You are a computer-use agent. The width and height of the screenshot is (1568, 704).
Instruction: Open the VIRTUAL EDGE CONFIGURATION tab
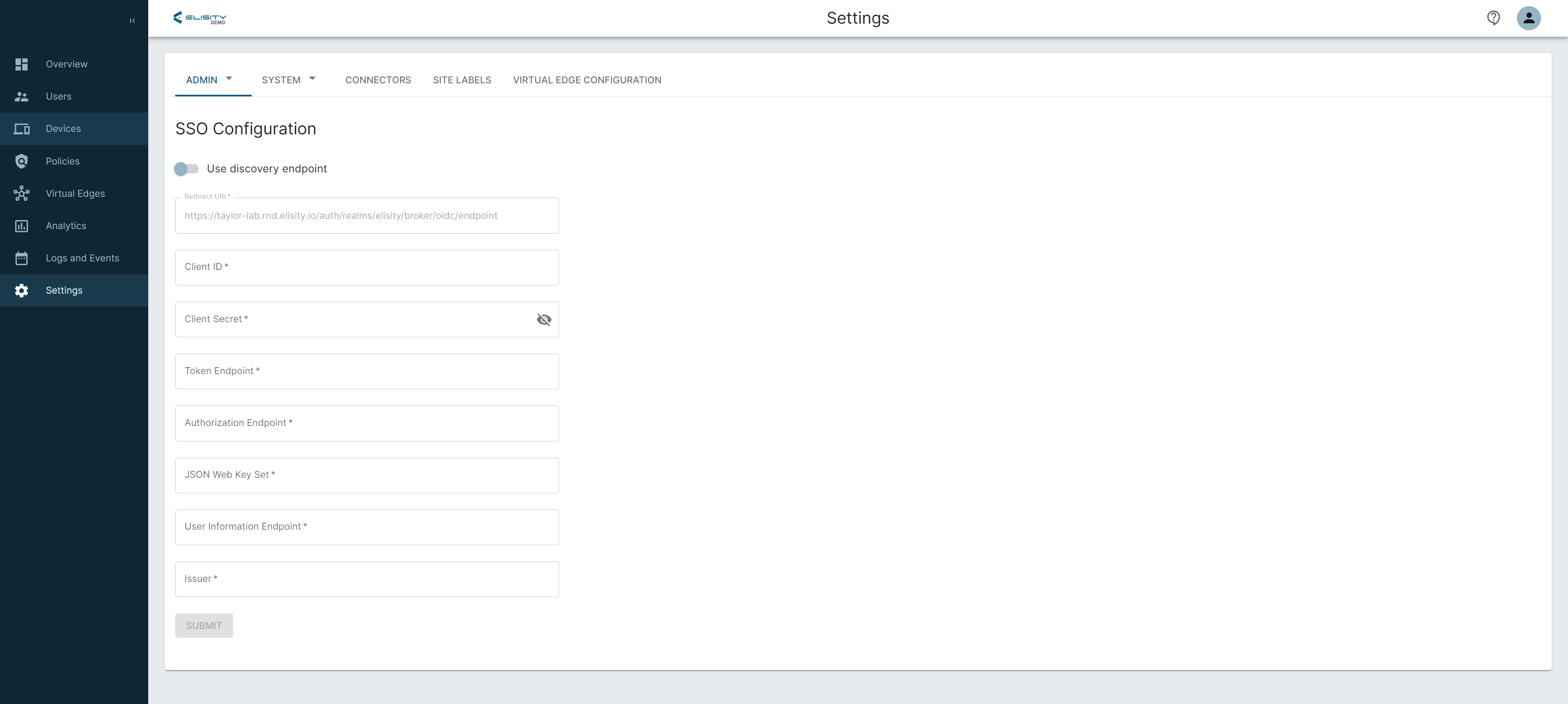tap(587, 80)
